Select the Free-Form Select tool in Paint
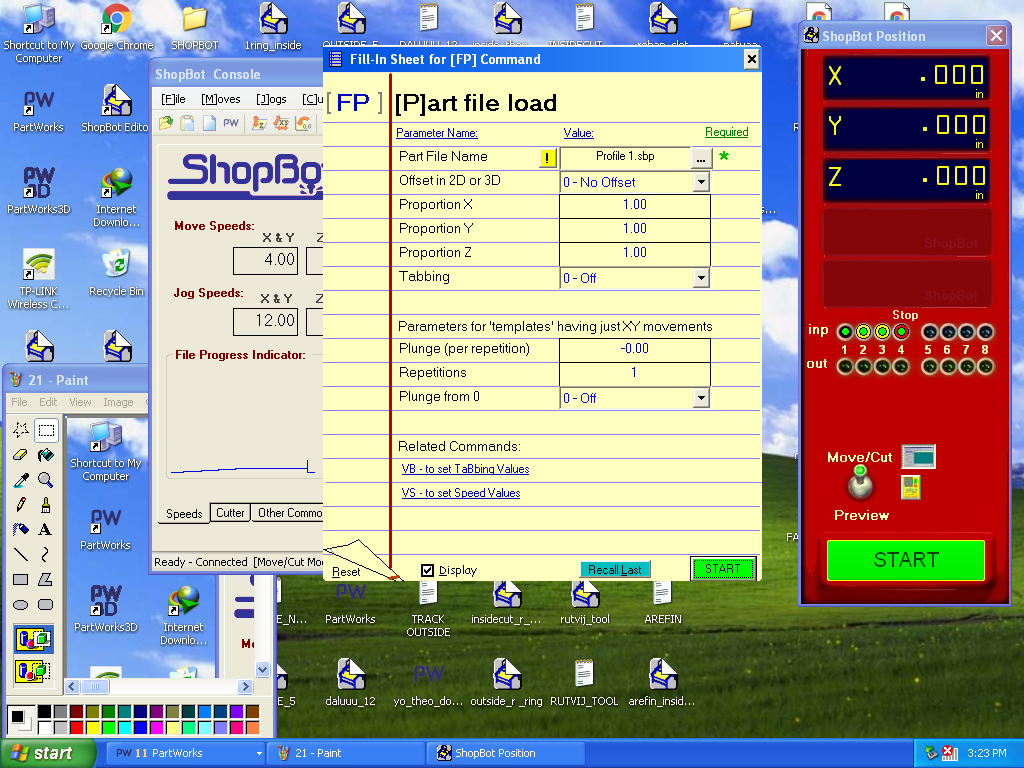 (21, 430)
